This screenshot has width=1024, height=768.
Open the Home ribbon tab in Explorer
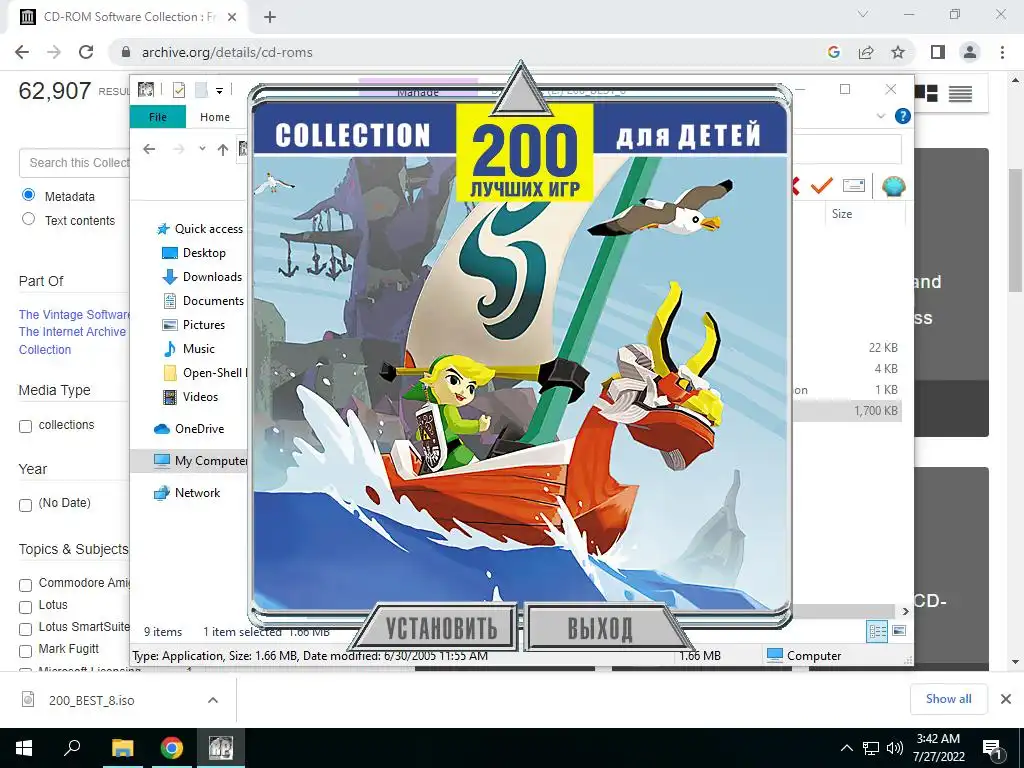pos(215,117)
